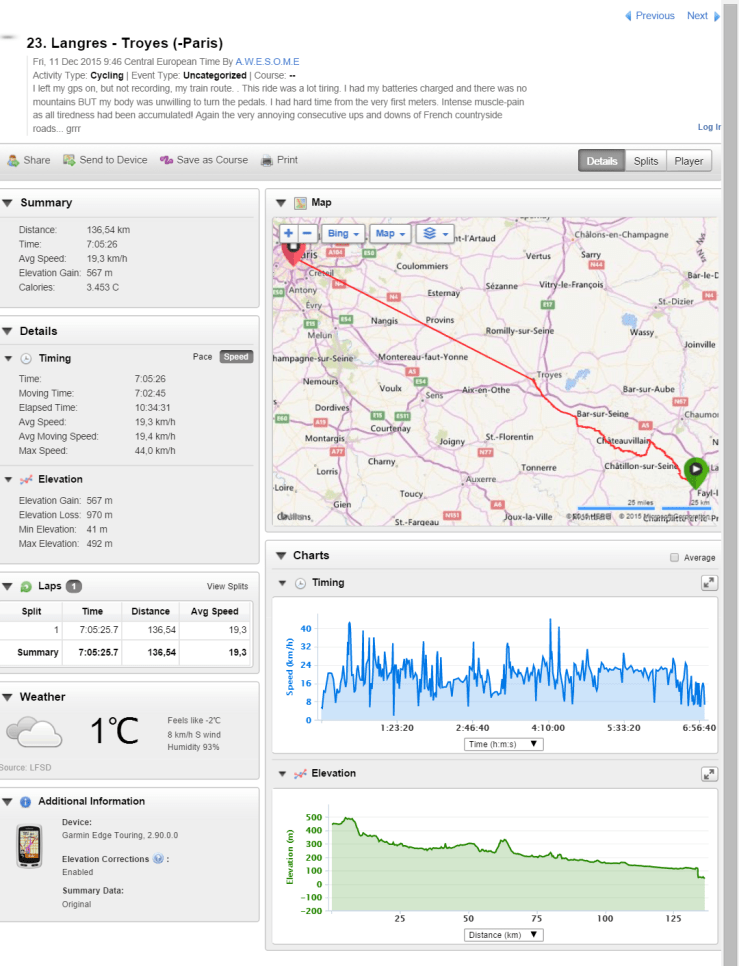
Task: Click the Print icon
Action: (267, 160)
